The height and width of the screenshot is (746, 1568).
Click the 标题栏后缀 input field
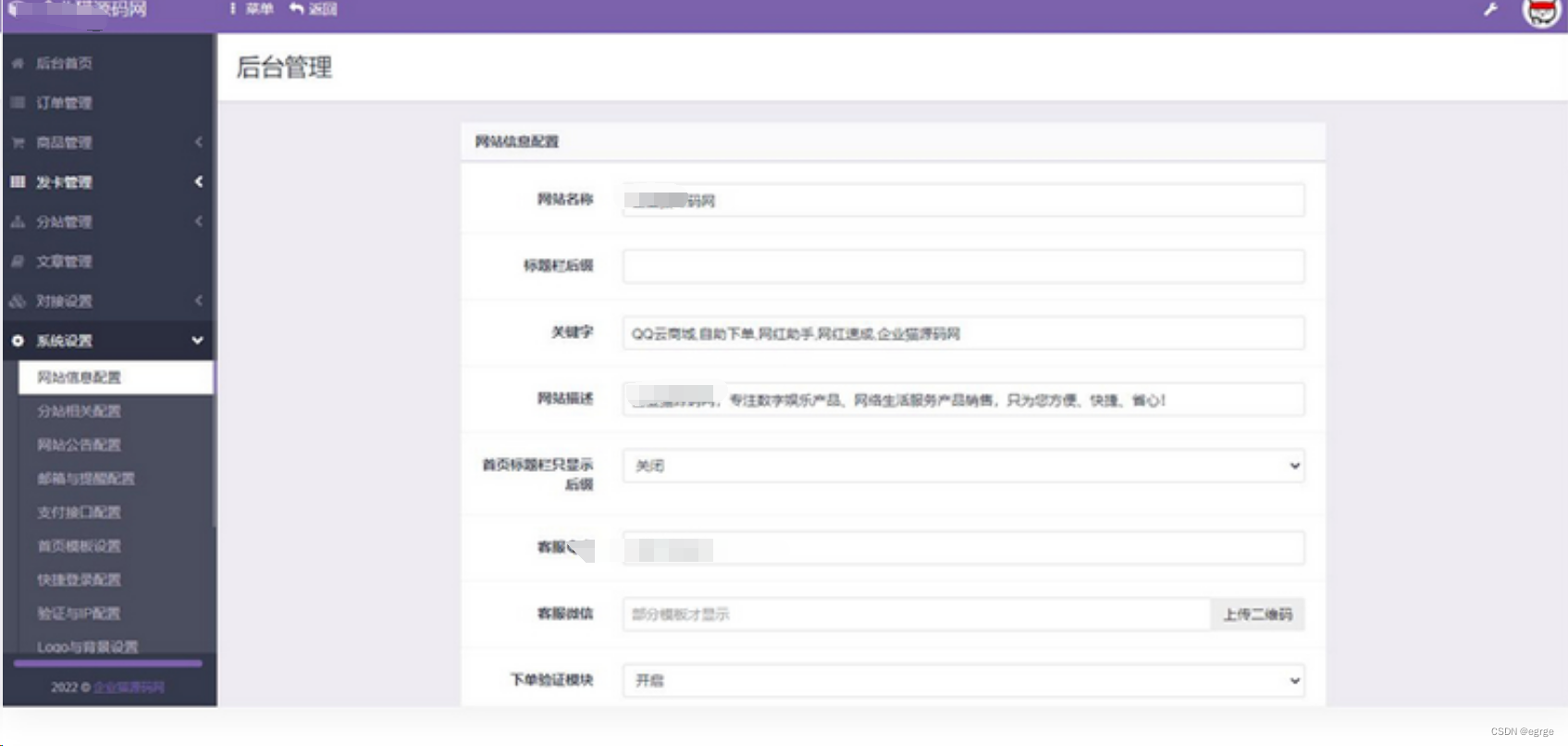963,267
